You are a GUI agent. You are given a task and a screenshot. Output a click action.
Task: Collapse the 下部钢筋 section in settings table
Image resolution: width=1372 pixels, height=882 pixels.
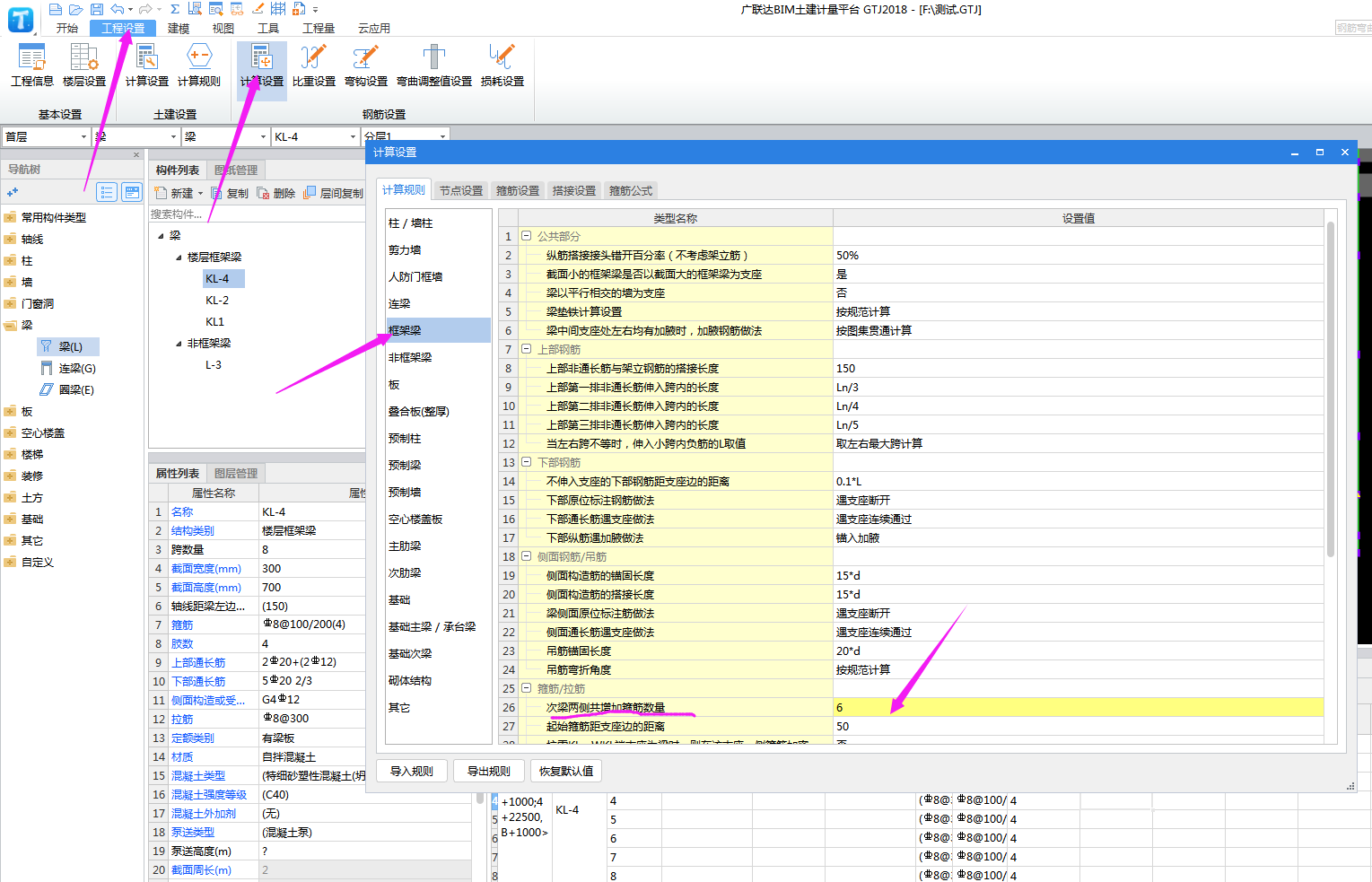[x=526, y=462]
